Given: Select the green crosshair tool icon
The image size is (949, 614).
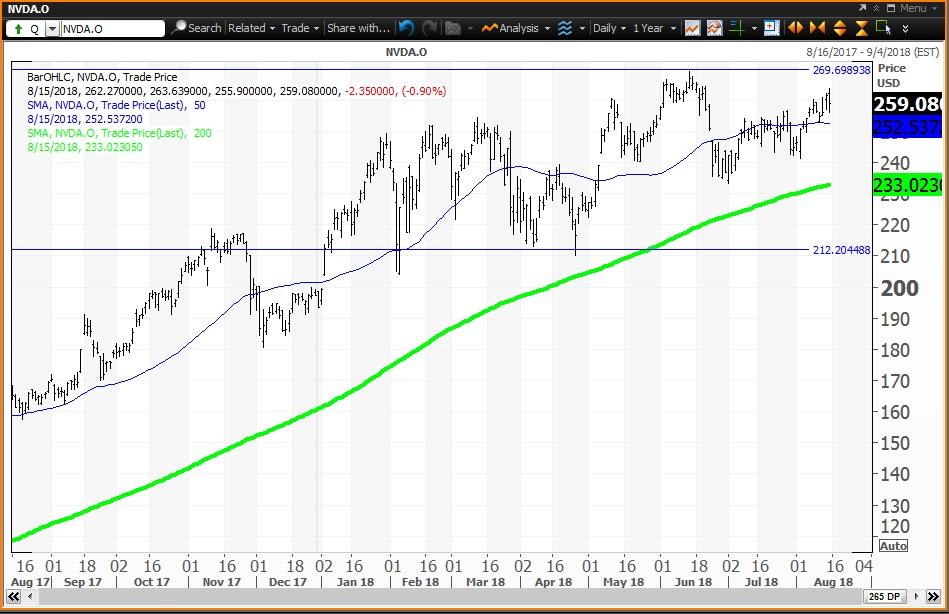Looking at the screenshot, I should [737, 28].
